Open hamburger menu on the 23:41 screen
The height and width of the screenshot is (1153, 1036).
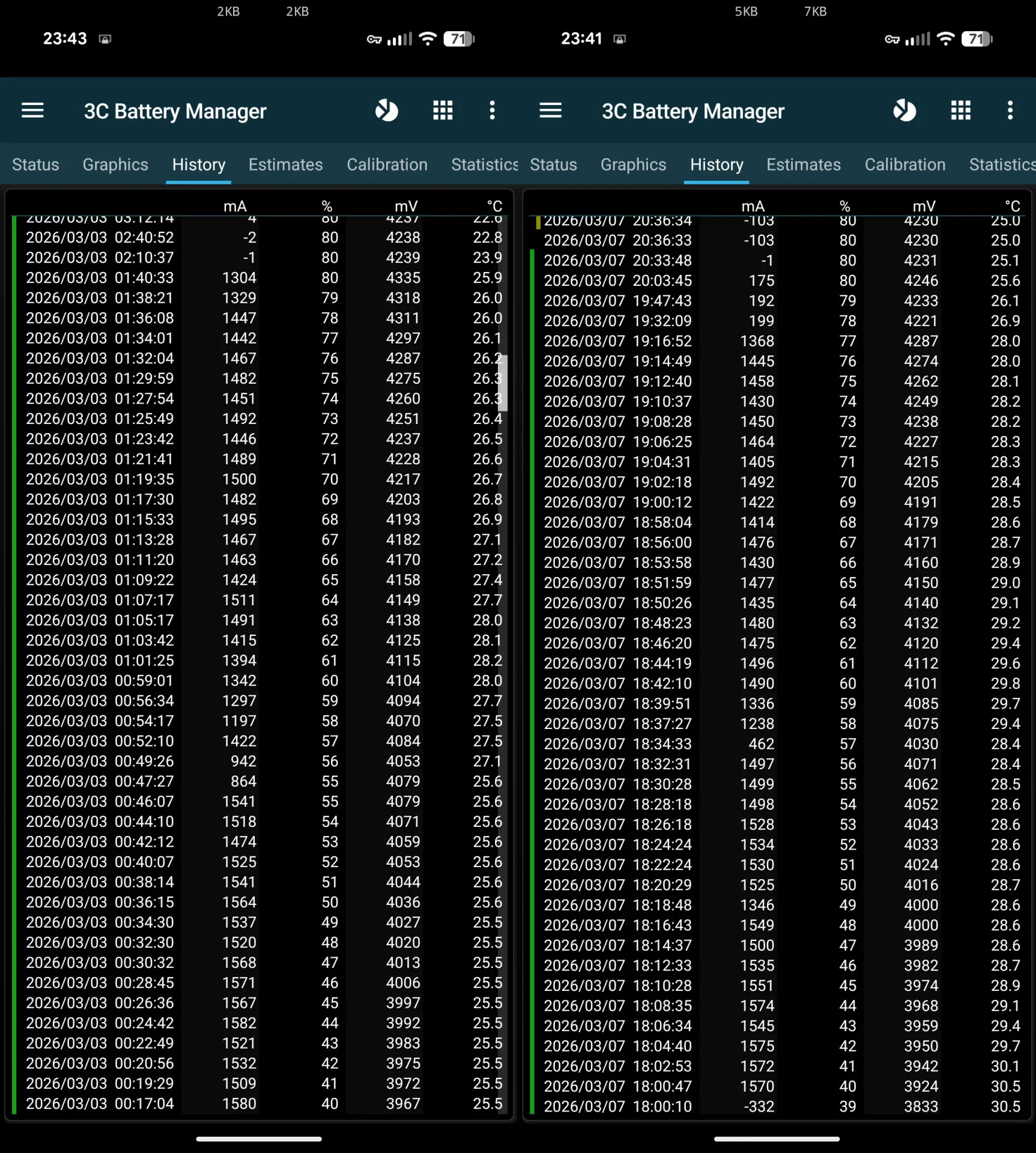coord(550,110)
